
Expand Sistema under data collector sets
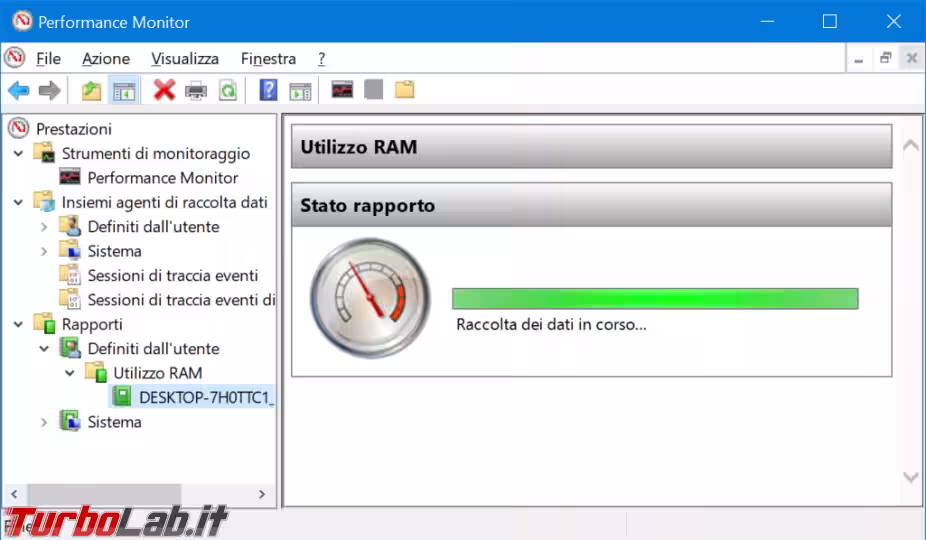pyautogui.click(x=44, y=251)
